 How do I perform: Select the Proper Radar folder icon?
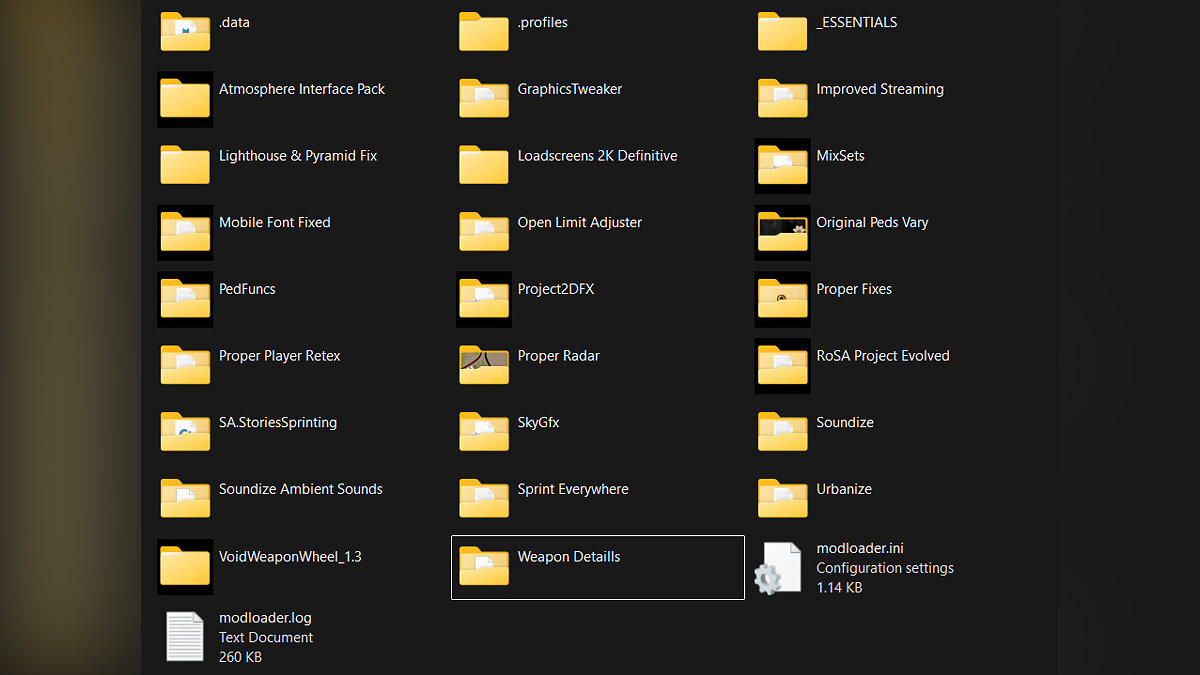click(x=484, y=365)
